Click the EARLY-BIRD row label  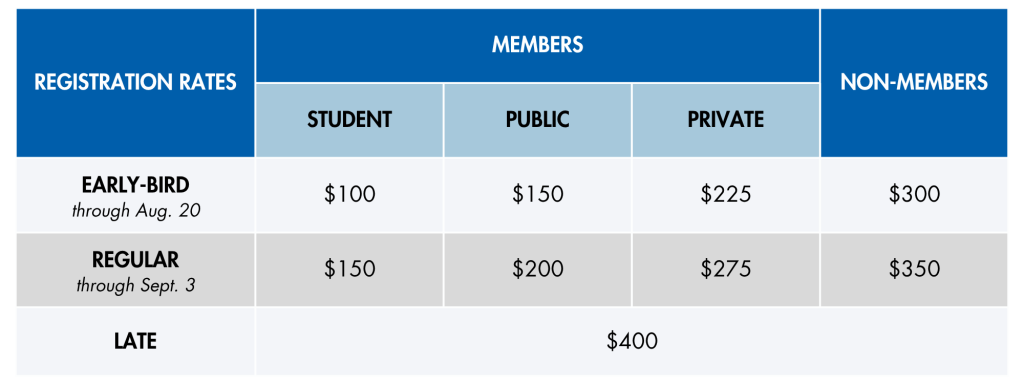point(135,185)
